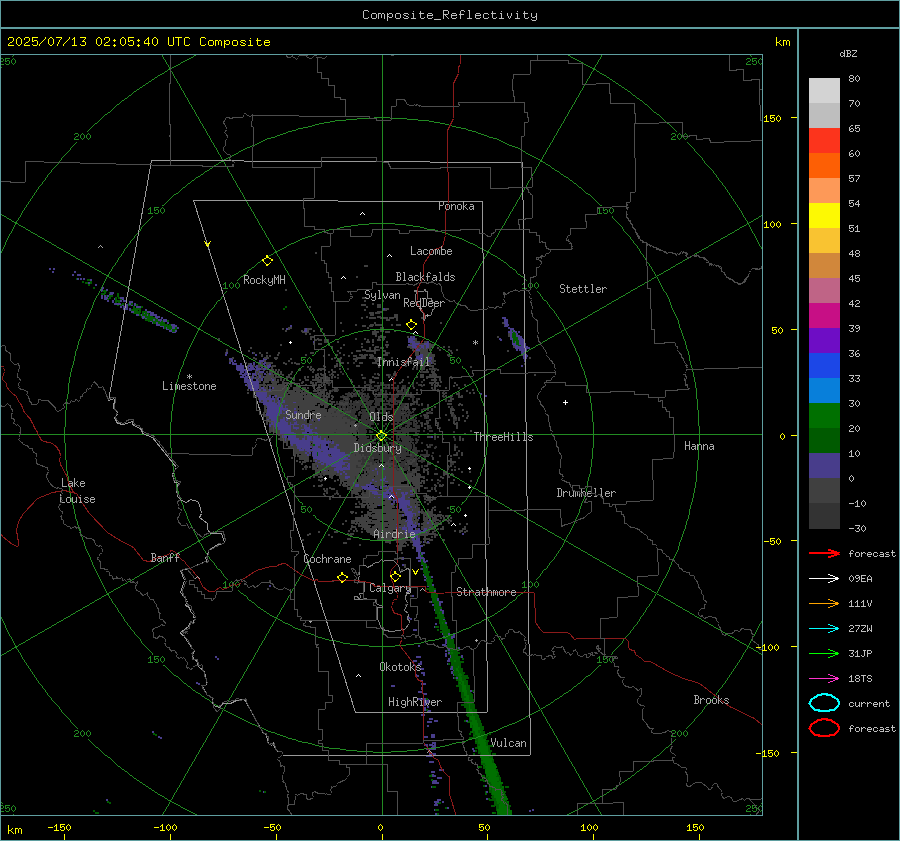Click the green radar echo over Vulcan
This screenshot has width=900, height=841.
point(484,745)
